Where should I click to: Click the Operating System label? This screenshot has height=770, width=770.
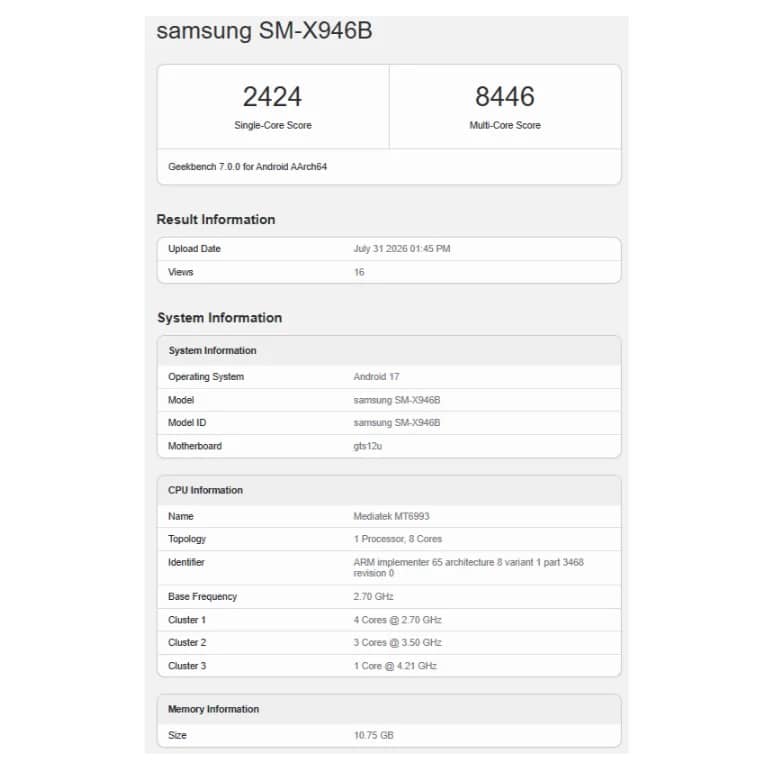point(206,377)
